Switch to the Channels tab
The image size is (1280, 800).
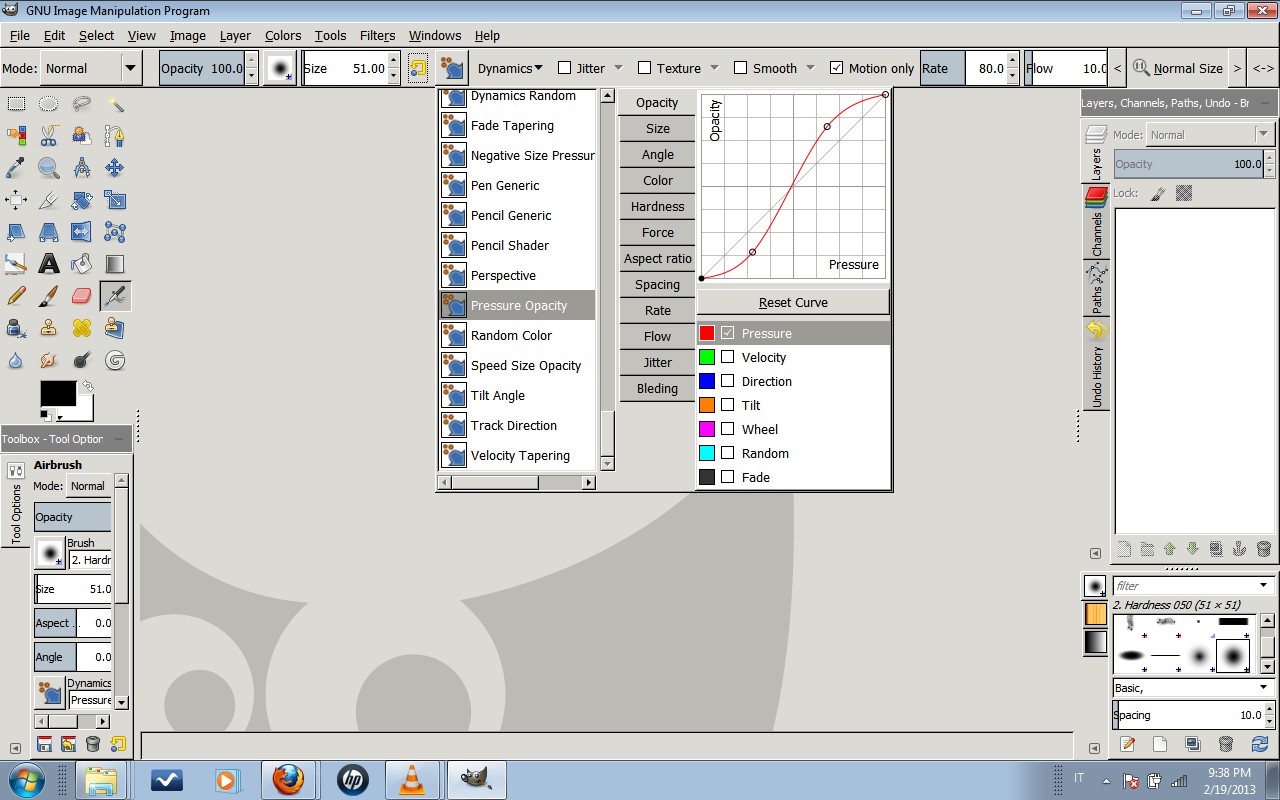pos(1097,222)
